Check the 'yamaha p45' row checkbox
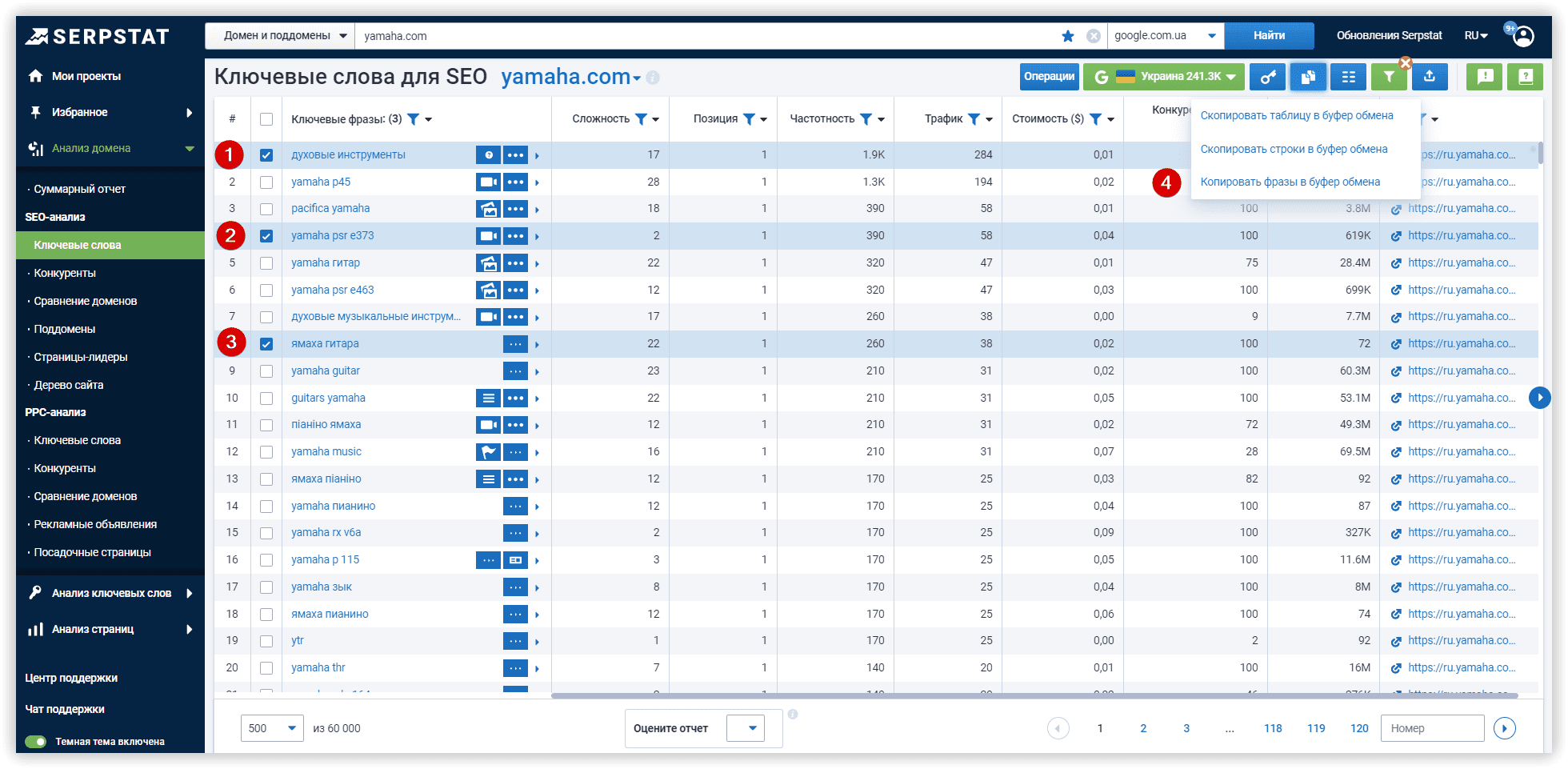Viewport: 1568px width, 769px height. pyautogui.click(x=266, y=182)
